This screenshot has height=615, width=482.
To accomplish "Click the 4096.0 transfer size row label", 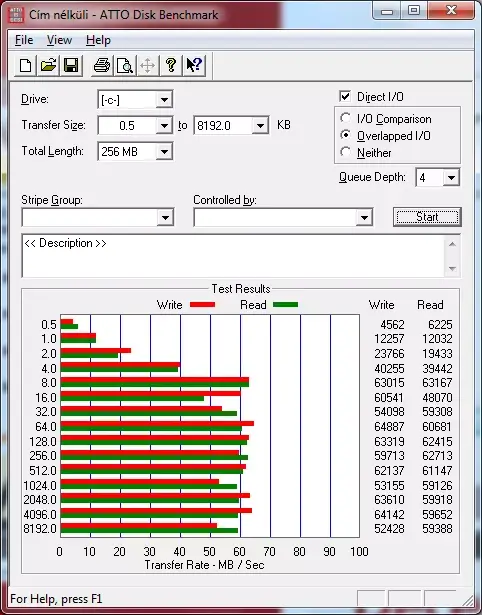I will 40,514.
